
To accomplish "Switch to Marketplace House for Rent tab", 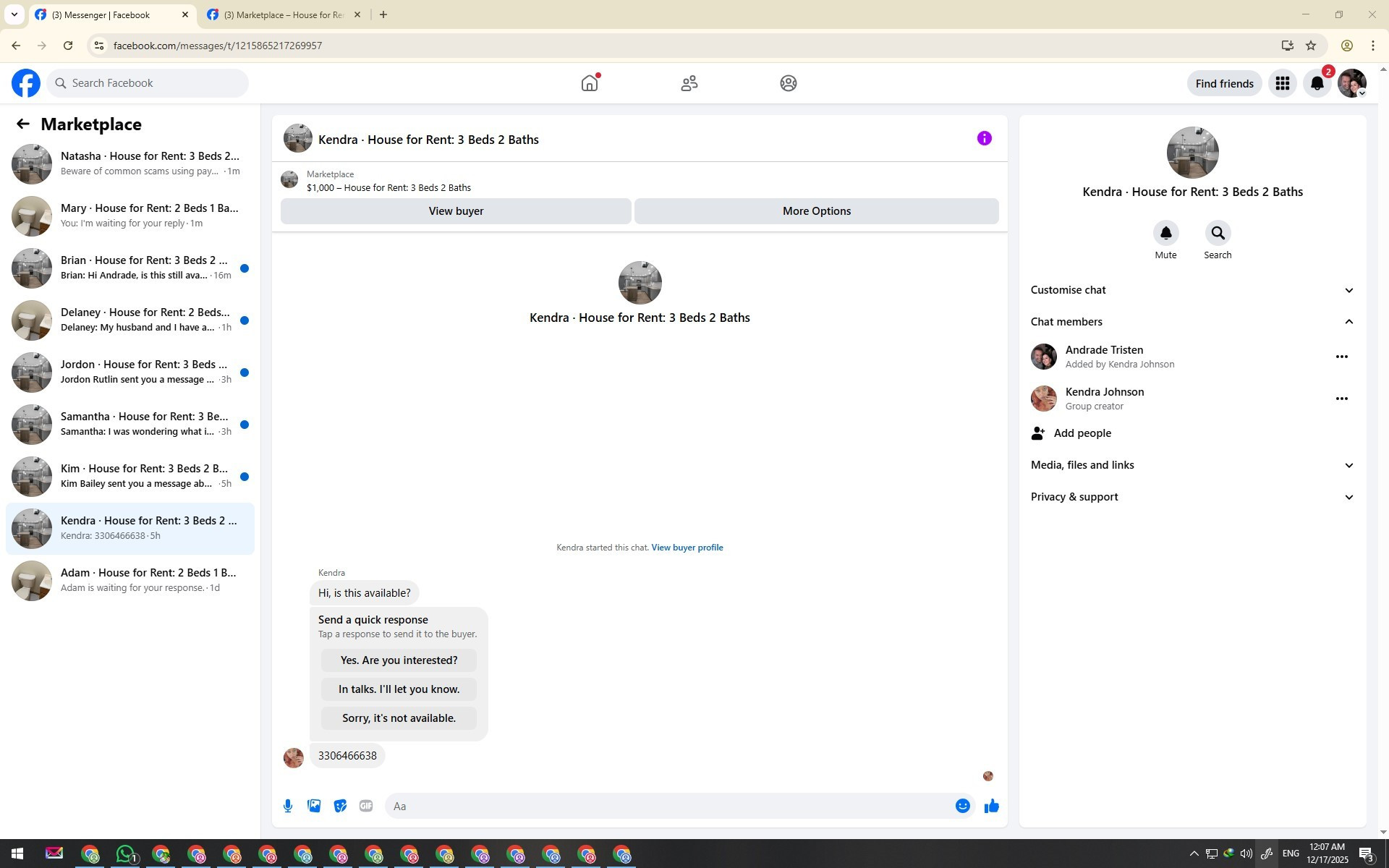I will (283, 14).
